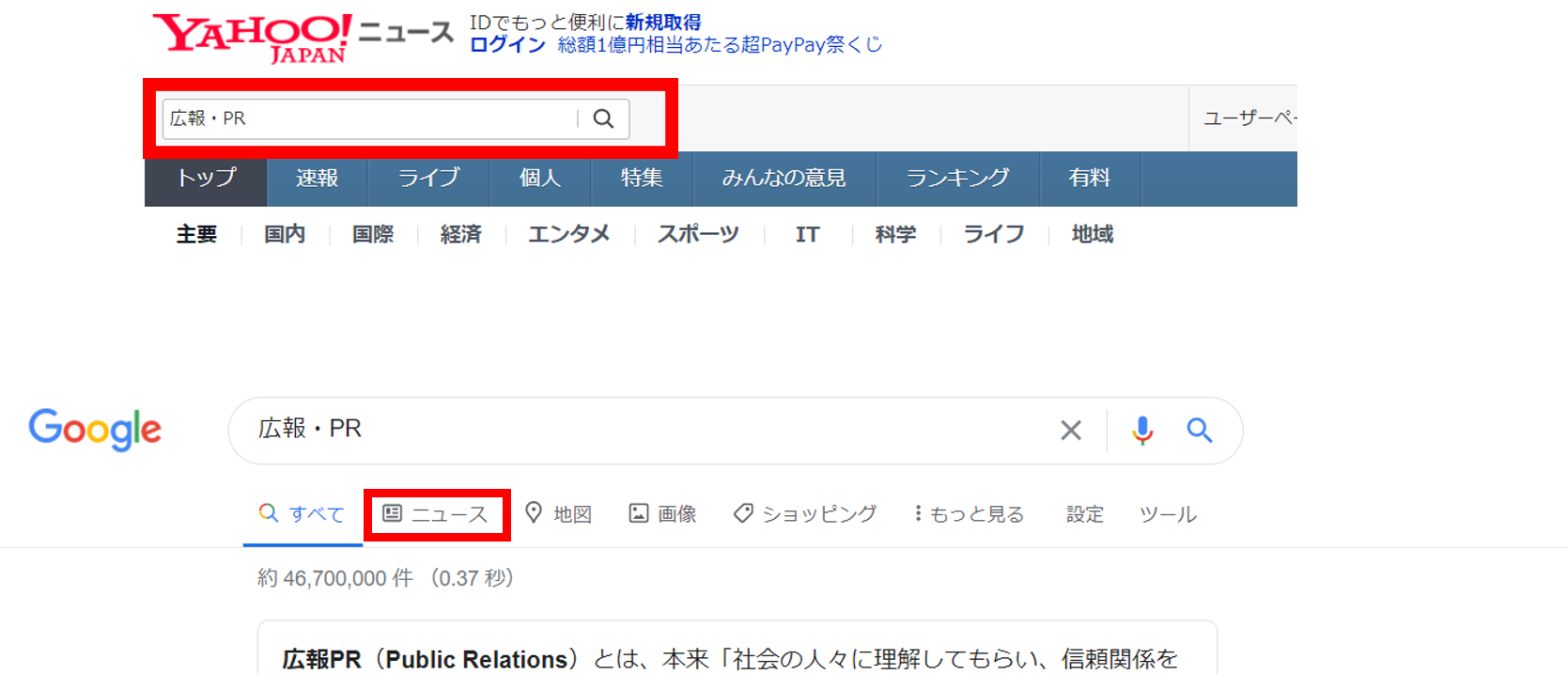Select the 国際 category
1568x675 pixels.
(x=373, y=234)
